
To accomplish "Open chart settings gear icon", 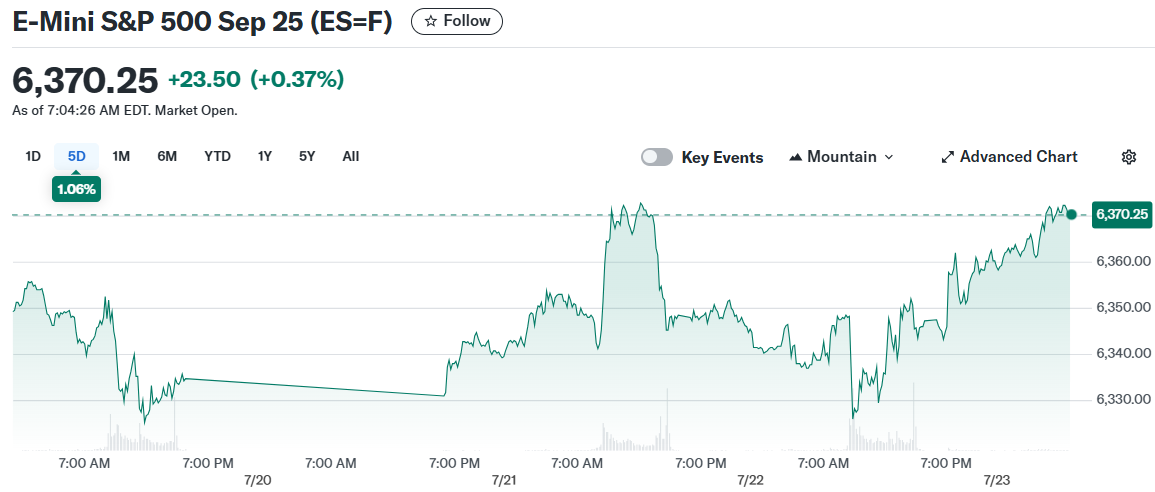I will [x=1128, y=157].
